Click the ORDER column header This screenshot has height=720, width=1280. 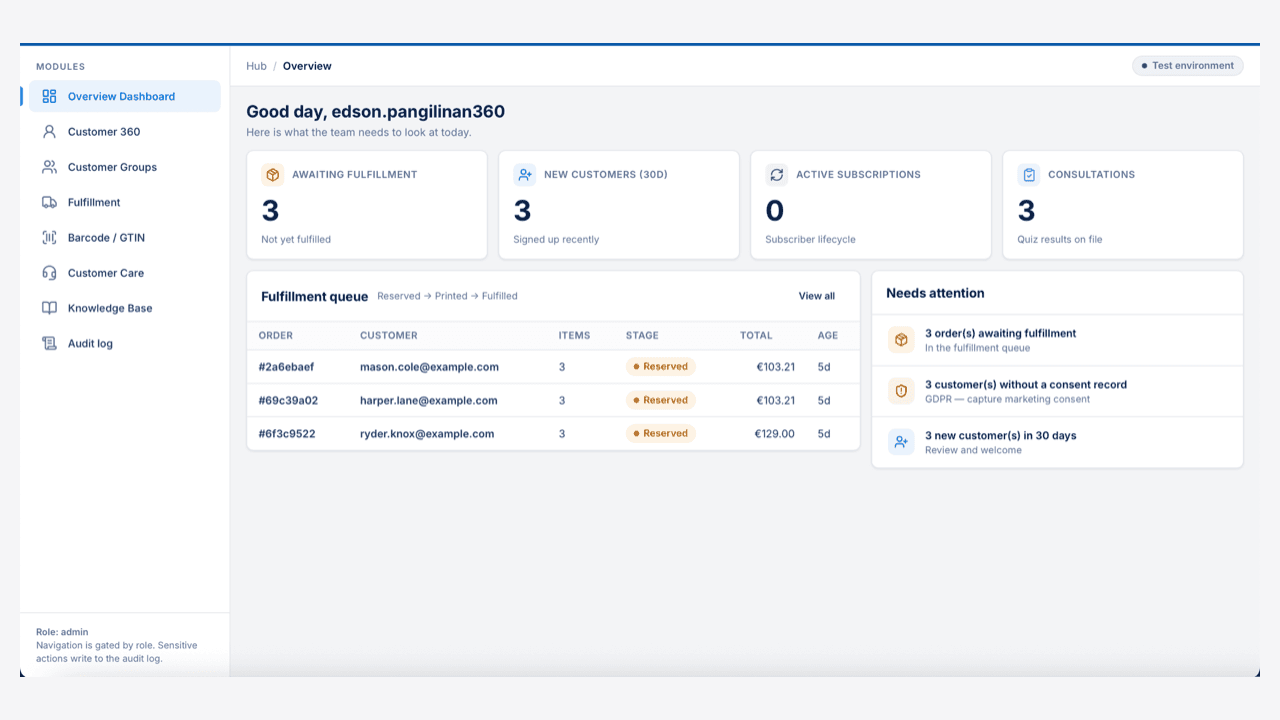pos(276,336)
